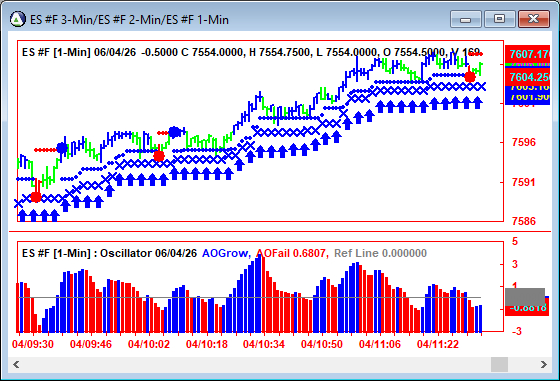Click the oscillator axis label -3
560x381 pixels.
tap(516, 331)
